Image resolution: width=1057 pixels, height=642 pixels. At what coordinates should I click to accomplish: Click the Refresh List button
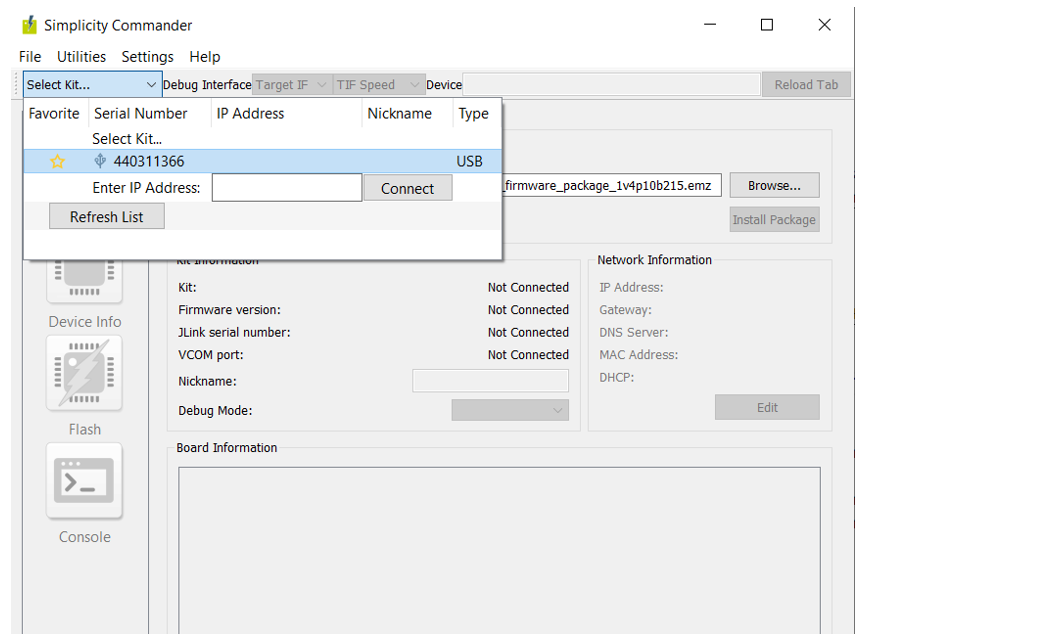(106, 217)
